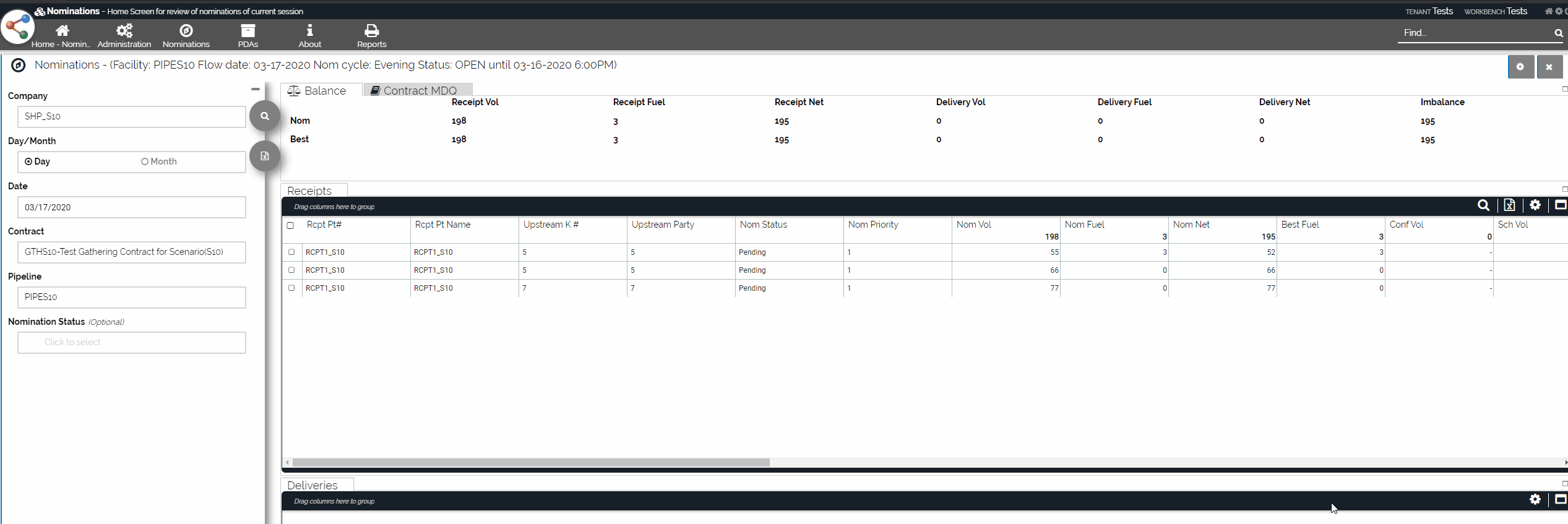Select the Day radio button
This screenshot has height=524, width=1568.
click(28, 161)
